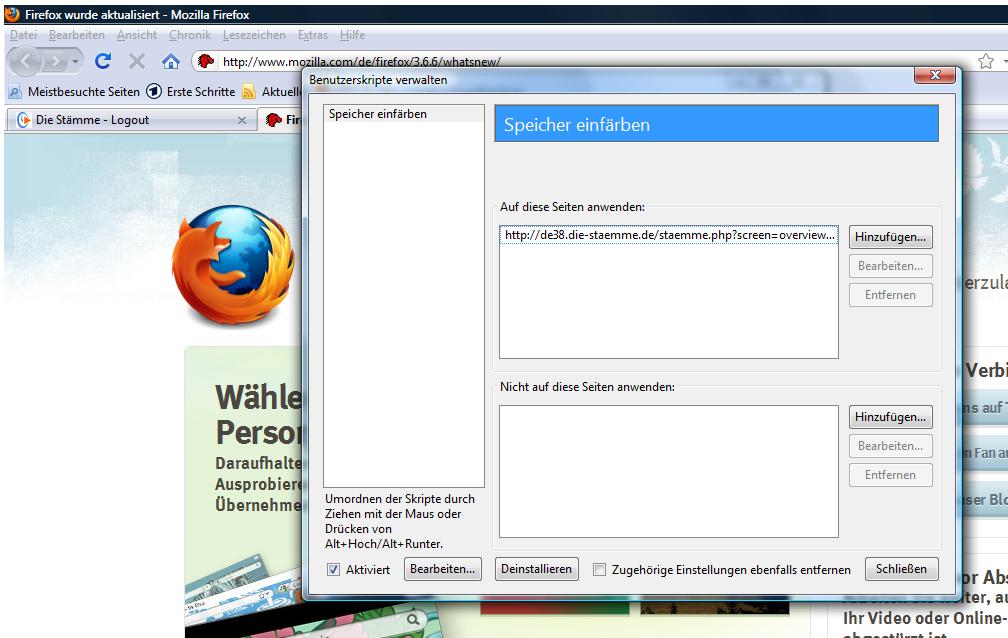Close the Die Stämme - Logout tab
Image resolution: width=1008 pixels, height=638 pixels.
pyautogui.click(x=242, y=120)
